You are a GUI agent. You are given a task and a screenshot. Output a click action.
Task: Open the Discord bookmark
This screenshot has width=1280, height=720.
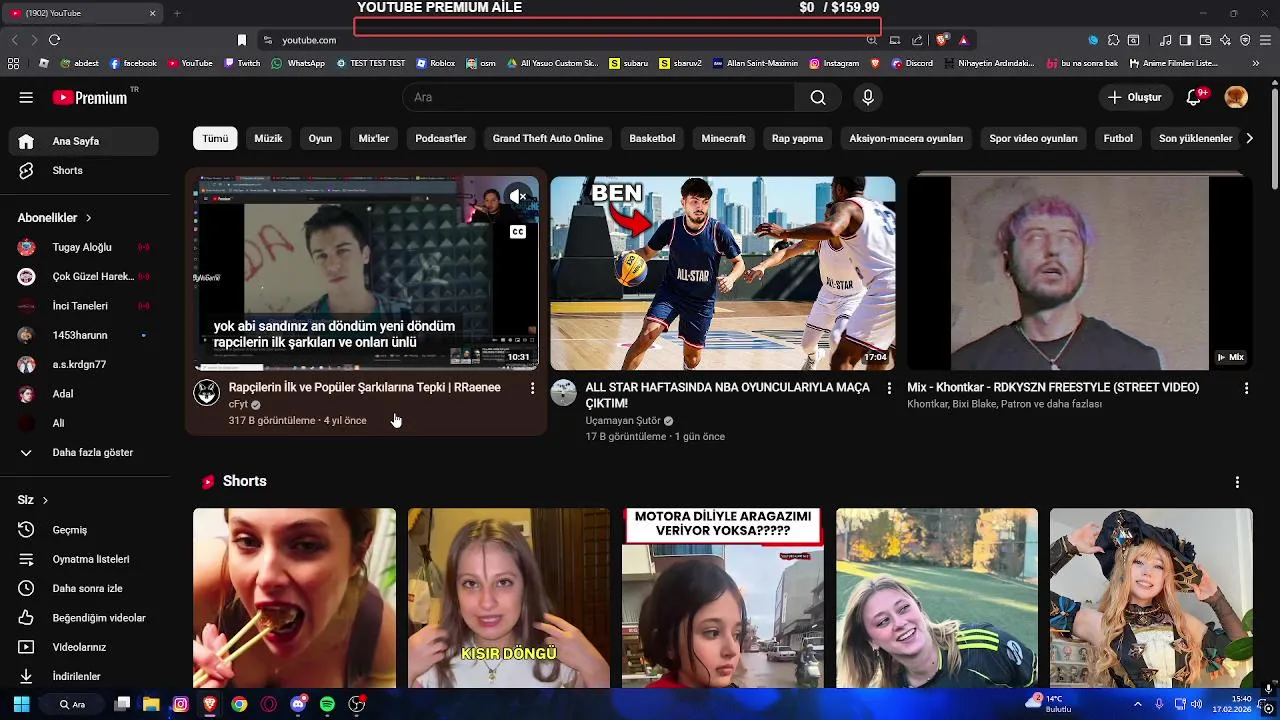[x=912, y=63]
